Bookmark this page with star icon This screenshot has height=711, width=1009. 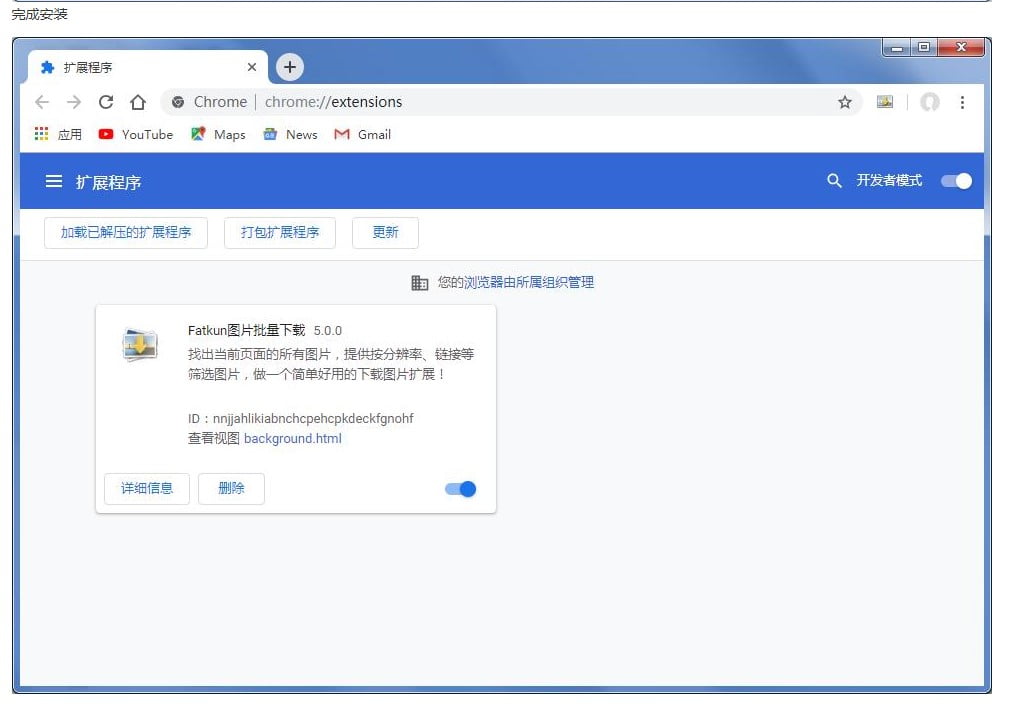845,102
